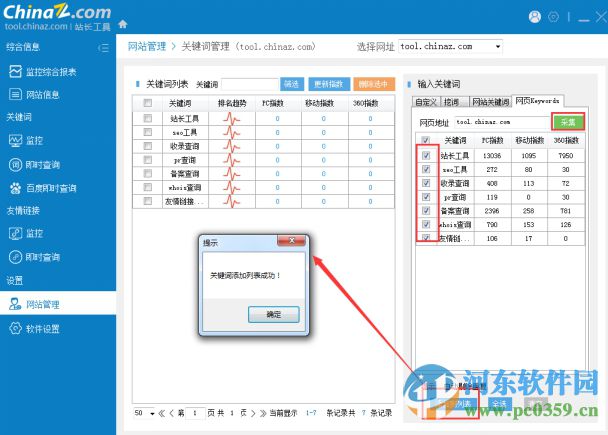
Task: View ranking trend chart for 站长工具
Action: [x=231, y=119]
